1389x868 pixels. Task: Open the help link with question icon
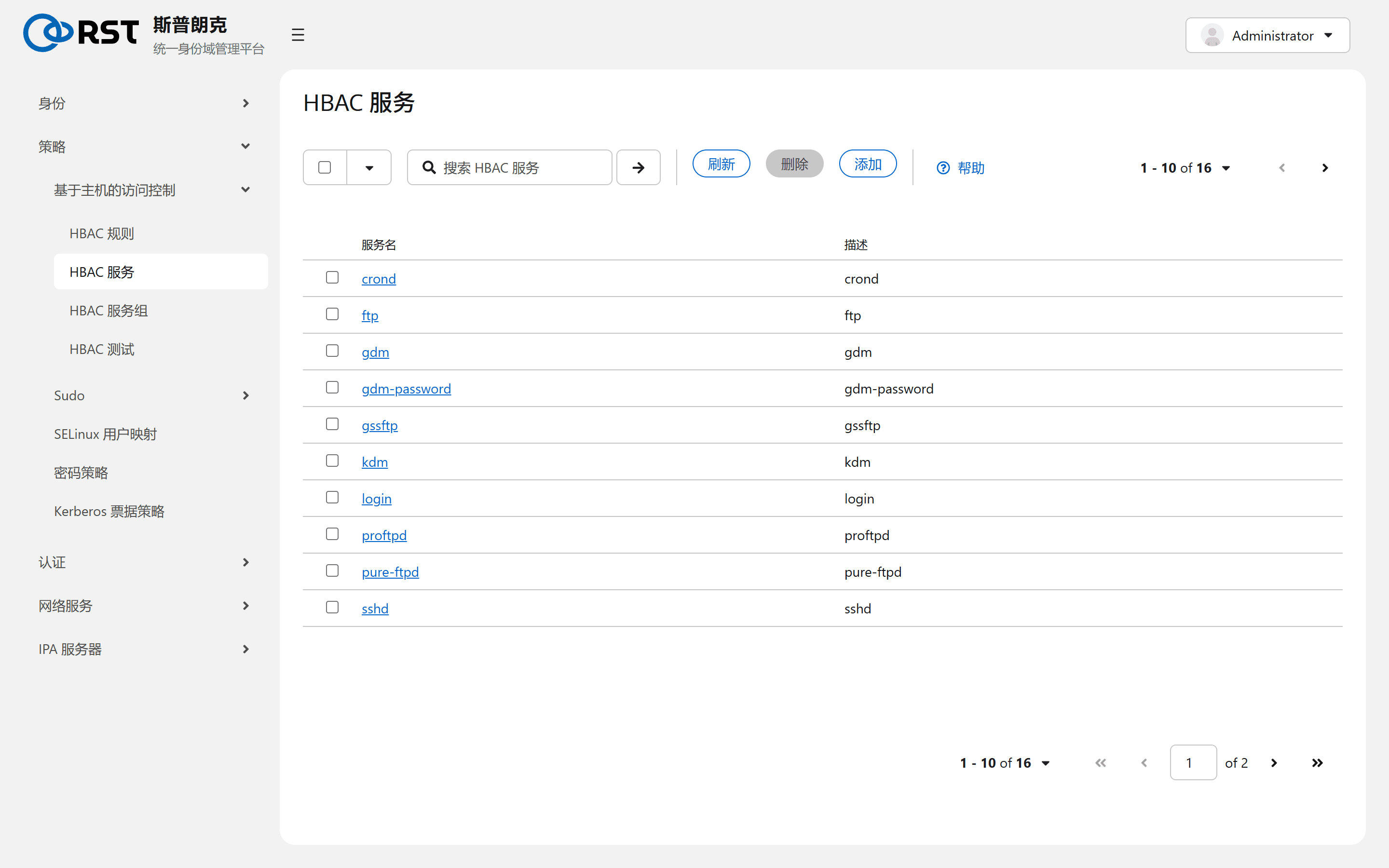tap(960, 168)
